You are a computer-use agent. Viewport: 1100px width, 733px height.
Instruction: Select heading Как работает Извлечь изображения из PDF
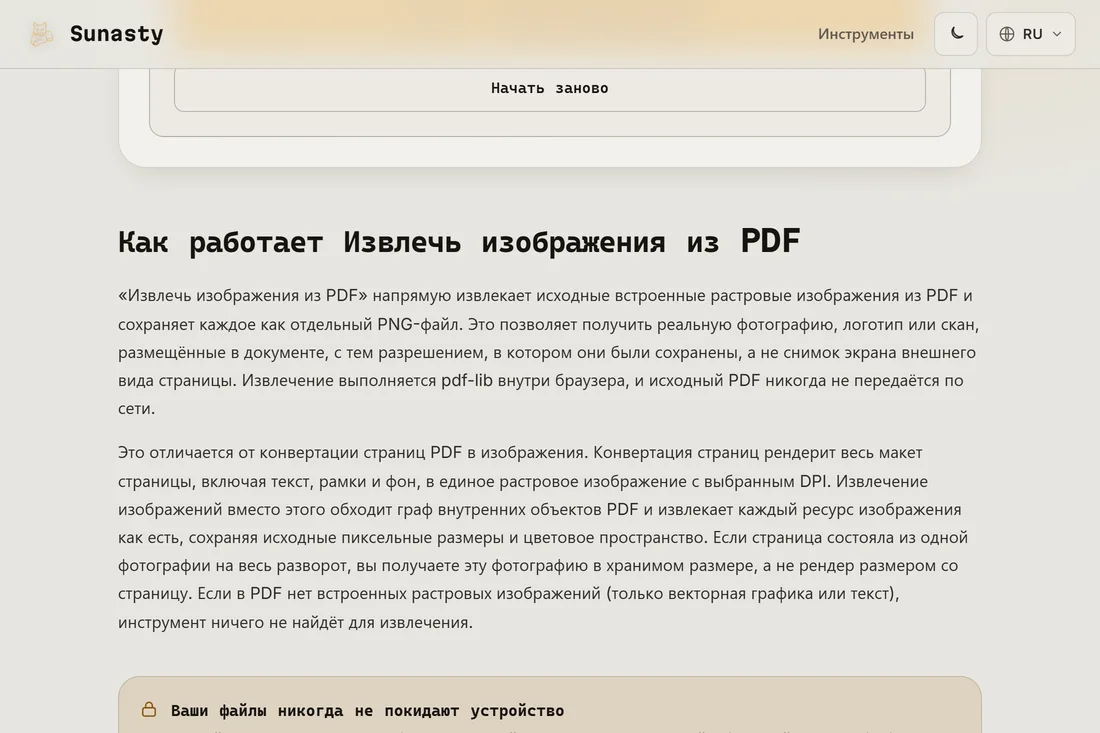point(459,241)
